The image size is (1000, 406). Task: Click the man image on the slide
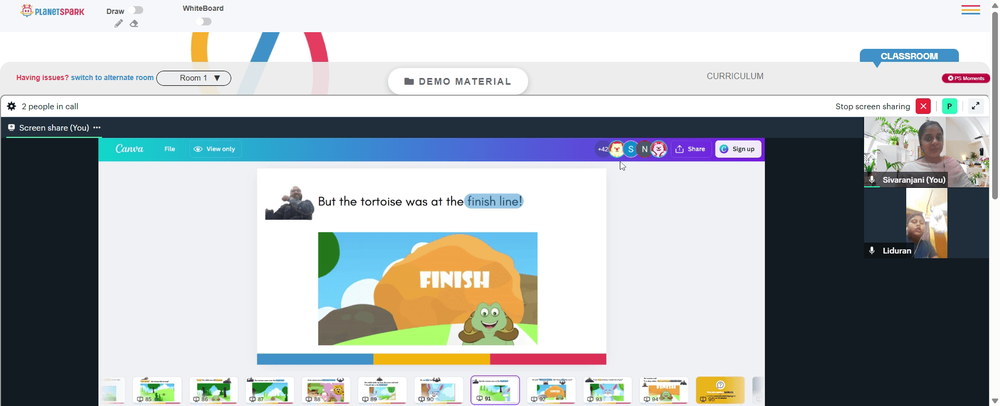(x=290, y=203)
